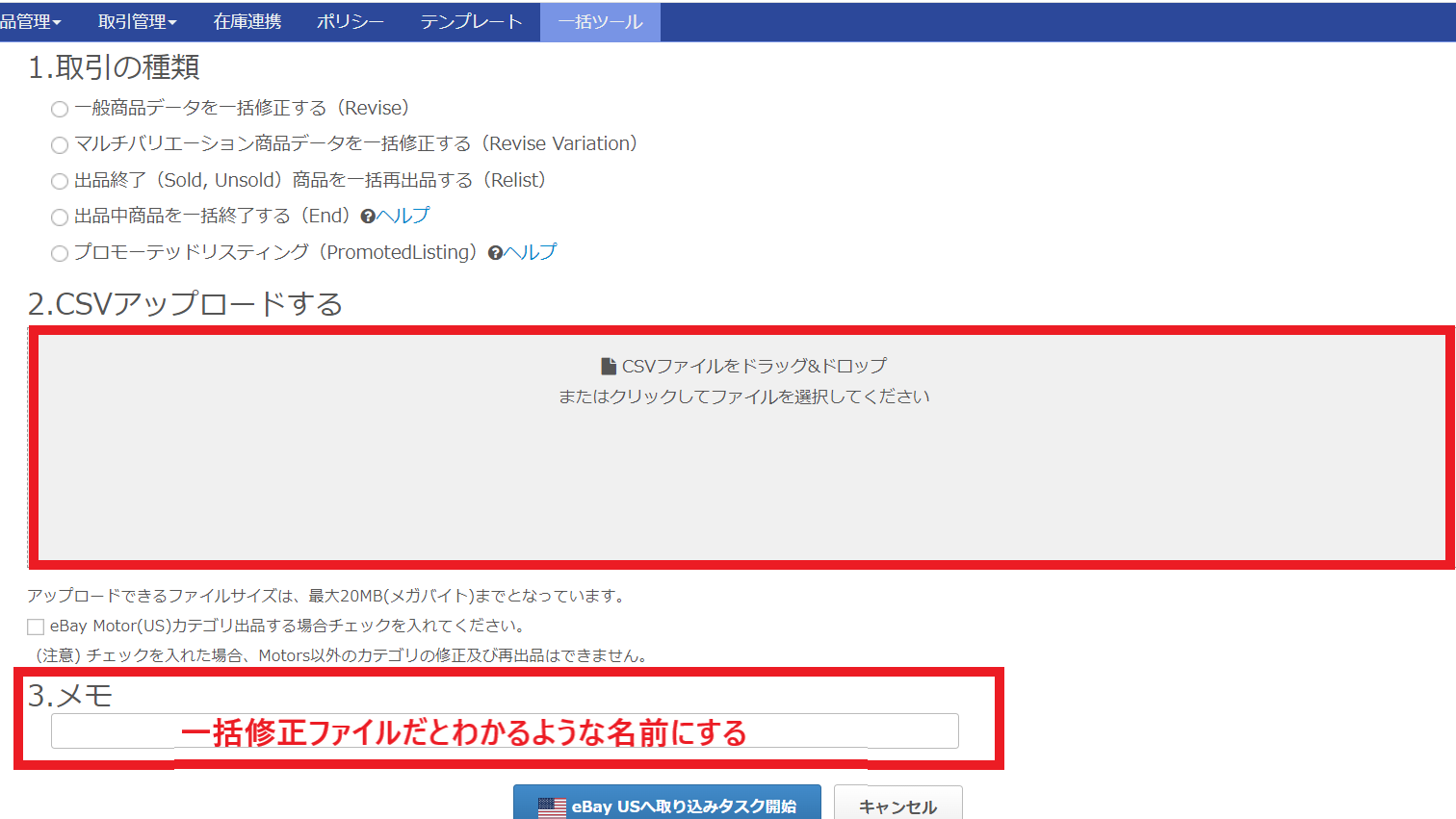This screenshot has width=1456, height=819.
Task: Click into the メモ text field
Action: [505, 731]
